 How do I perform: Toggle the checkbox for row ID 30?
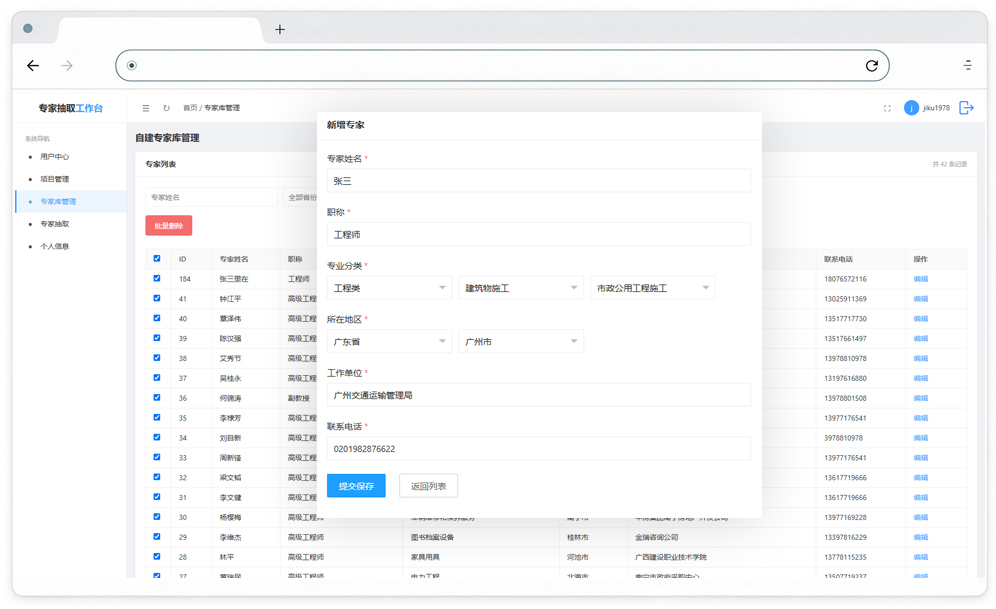(x=157, y=516)
